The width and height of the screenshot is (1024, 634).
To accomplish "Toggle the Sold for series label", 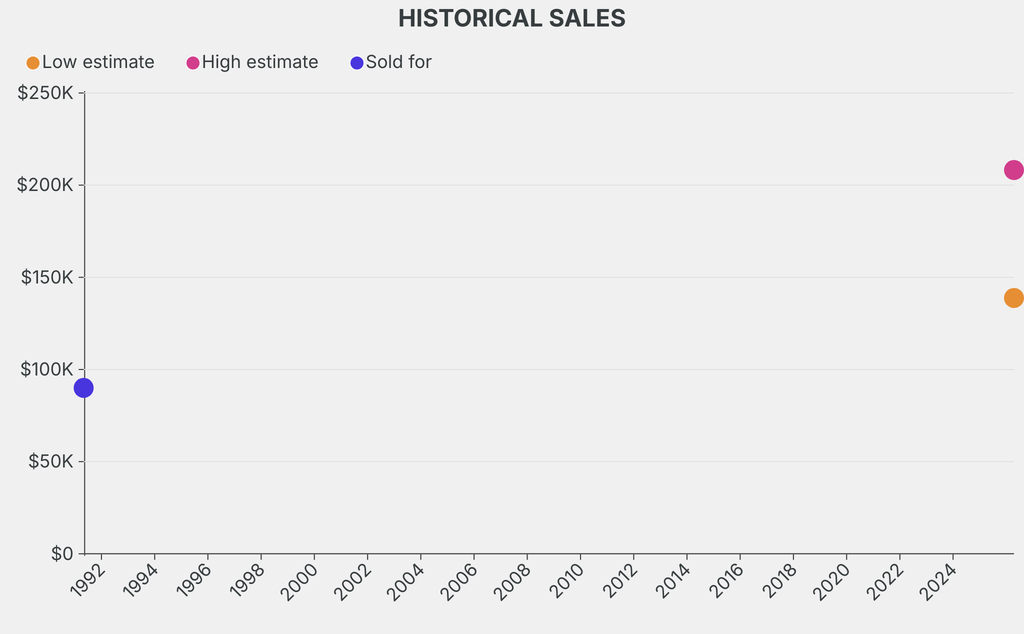I will [398, 62].
